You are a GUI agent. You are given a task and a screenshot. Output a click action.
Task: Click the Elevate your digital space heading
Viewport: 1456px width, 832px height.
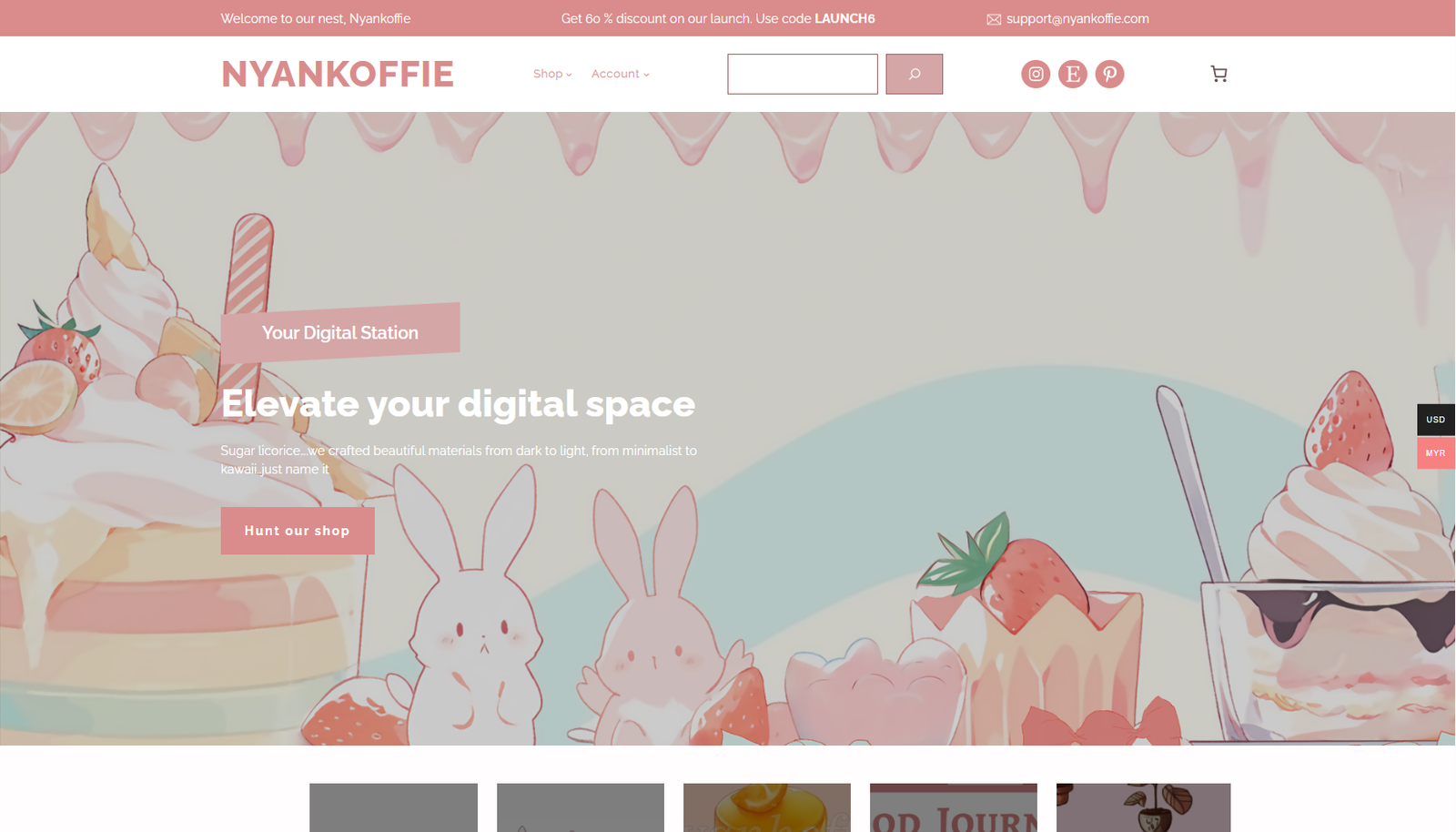click(458, 403)
